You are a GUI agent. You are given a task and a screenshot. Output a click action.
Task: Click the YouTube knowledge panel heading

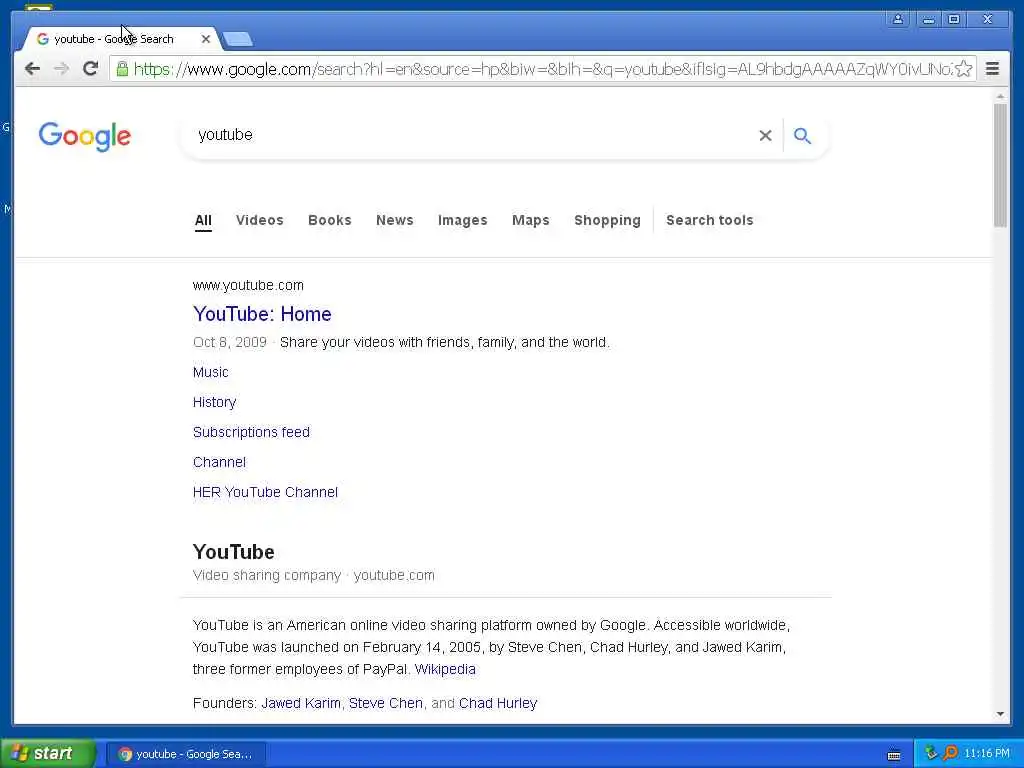233,552
